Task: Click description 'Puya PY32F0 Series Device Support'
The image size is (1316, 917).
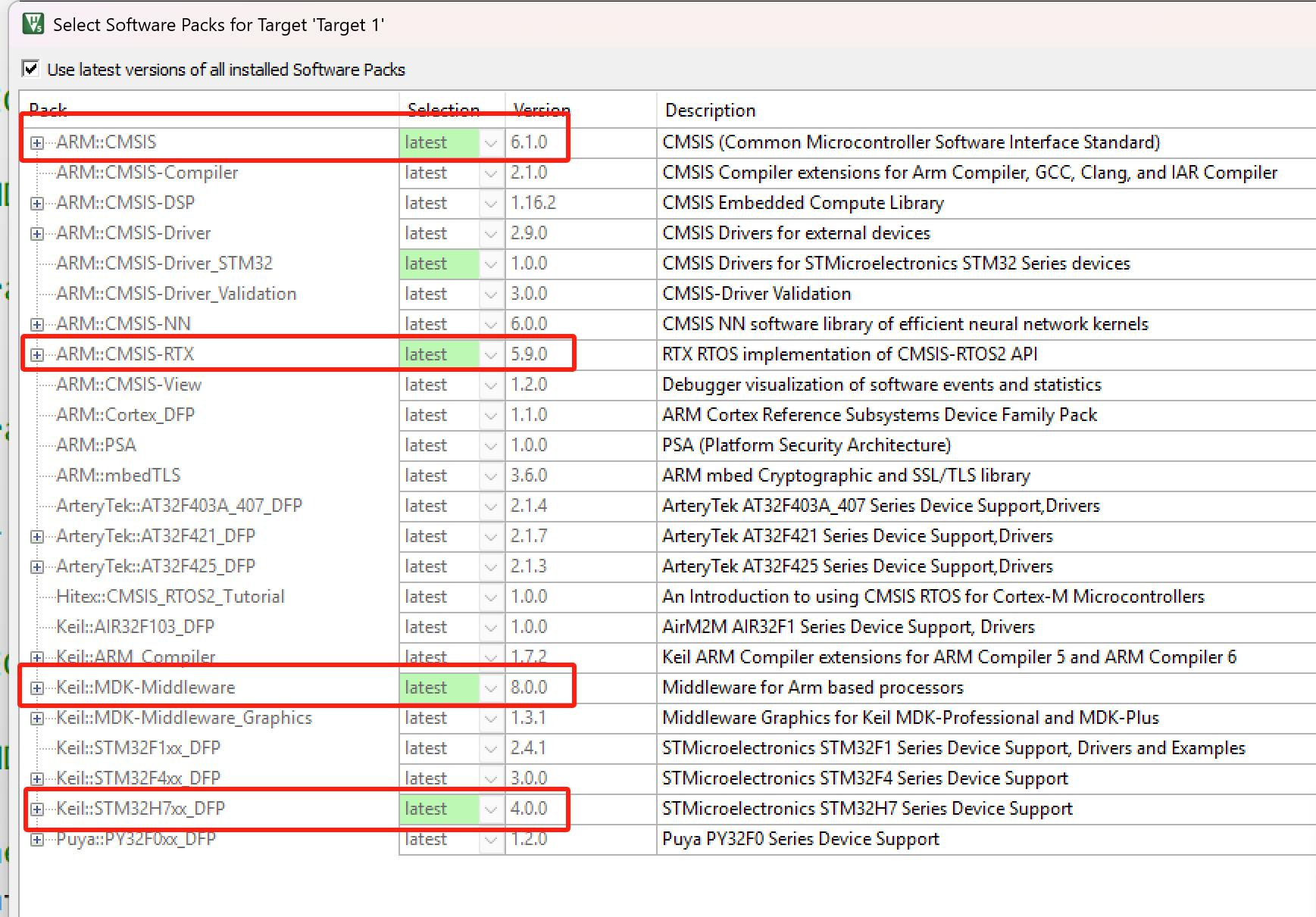Action: [801, 839]
